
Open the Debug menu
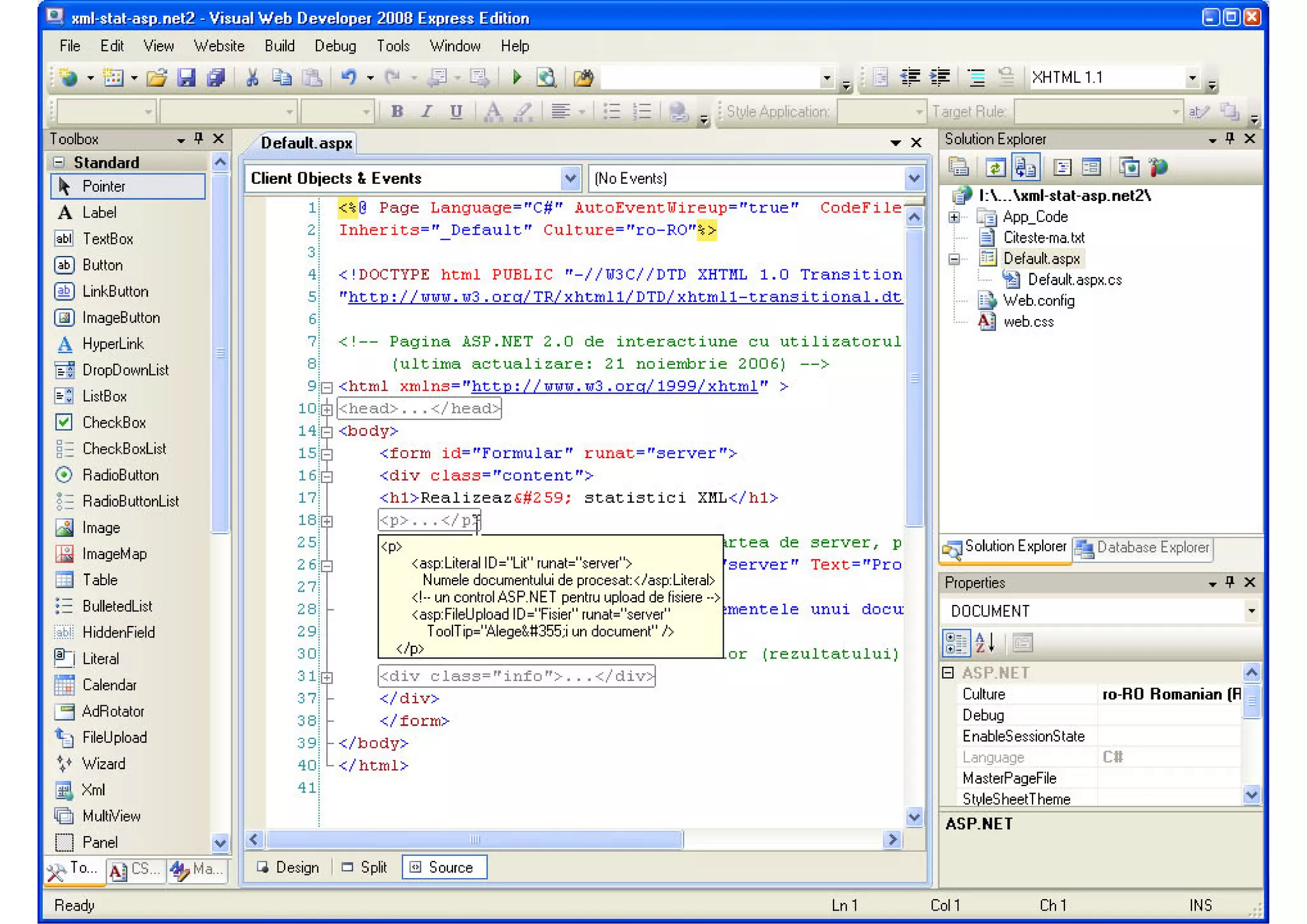tap(335, 46)
